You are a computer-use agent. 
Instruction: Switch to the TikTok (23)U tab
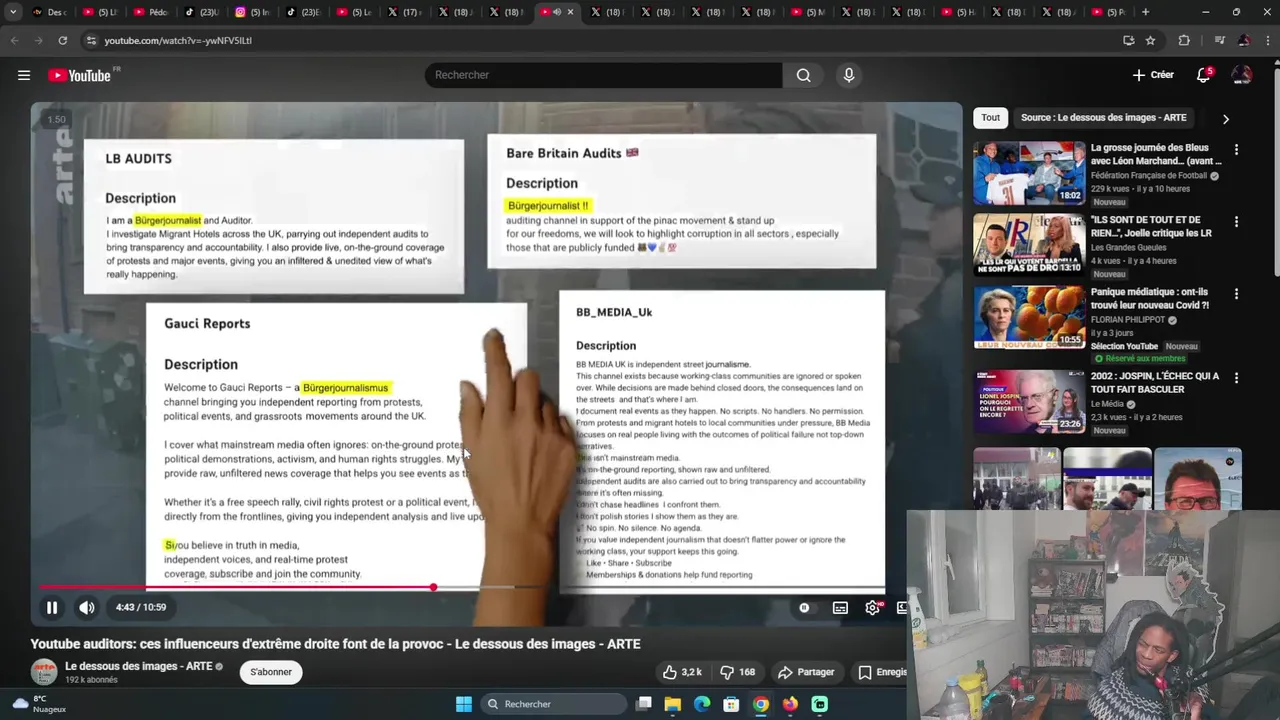pos(202,12)
